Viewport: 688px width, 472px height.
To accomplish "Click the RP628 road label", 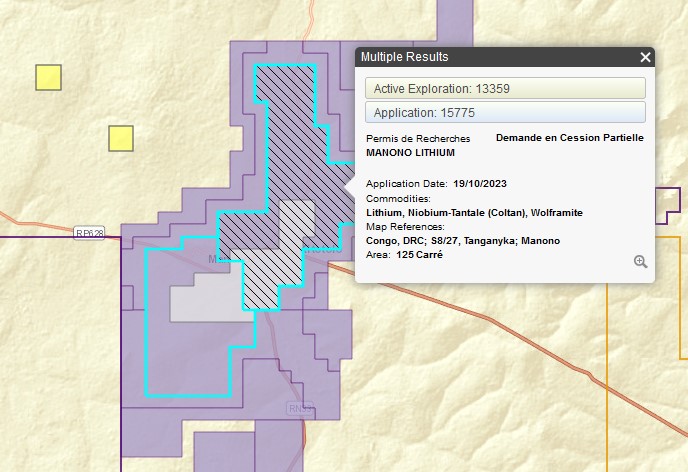I will (89, 233).
